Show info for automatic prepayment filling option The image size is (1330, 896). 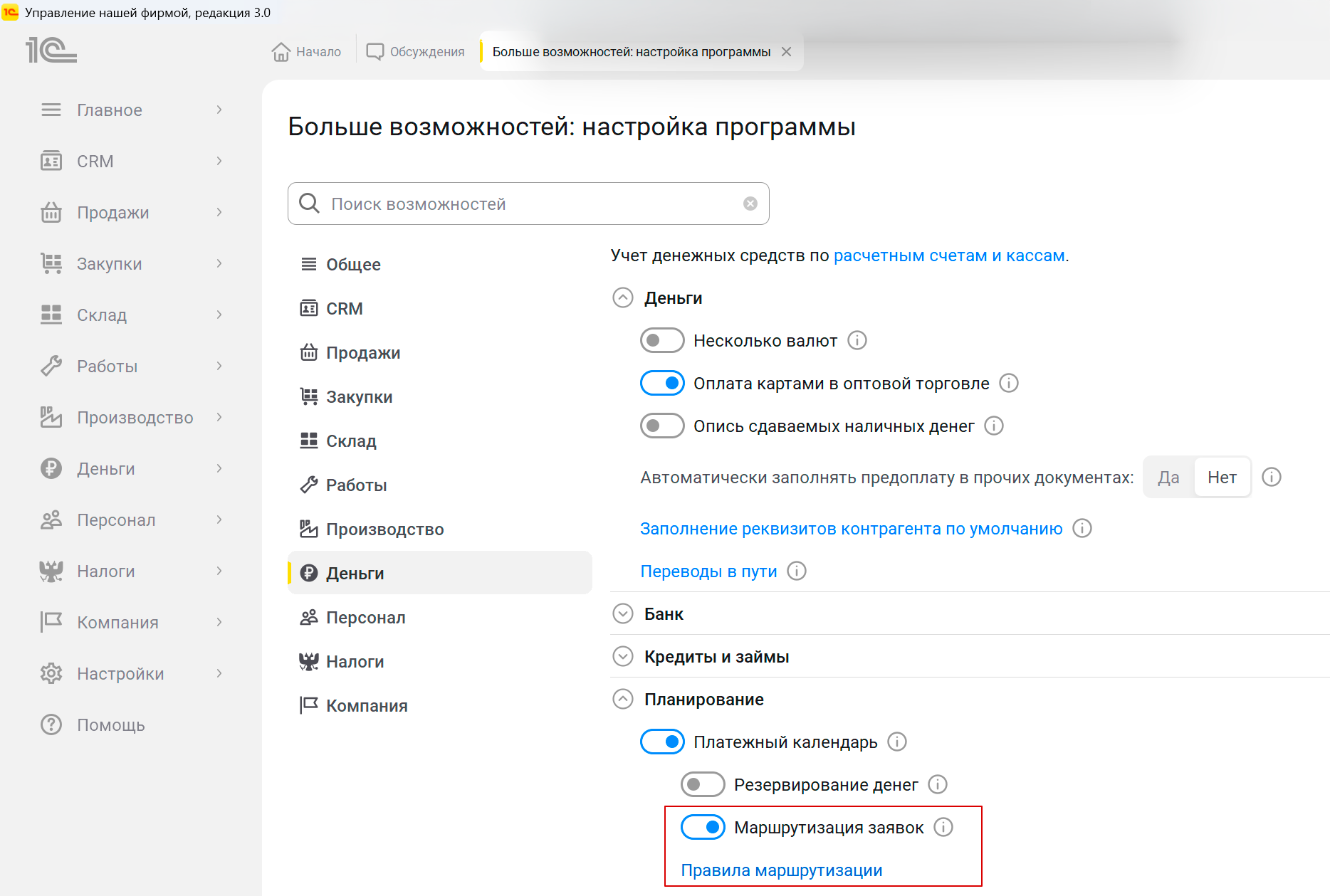1272,477
